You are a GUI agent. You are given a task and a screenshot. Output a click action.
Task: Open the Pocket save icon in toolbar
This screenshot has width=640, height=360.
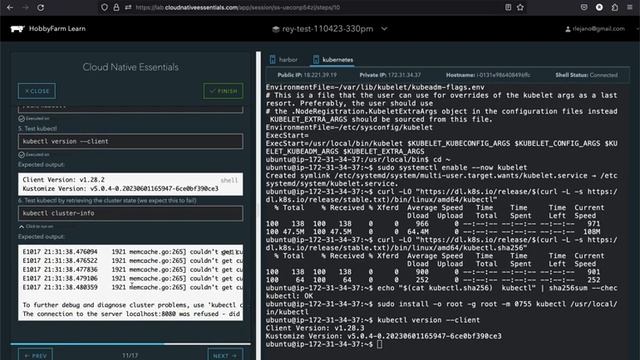click(584, 7)
